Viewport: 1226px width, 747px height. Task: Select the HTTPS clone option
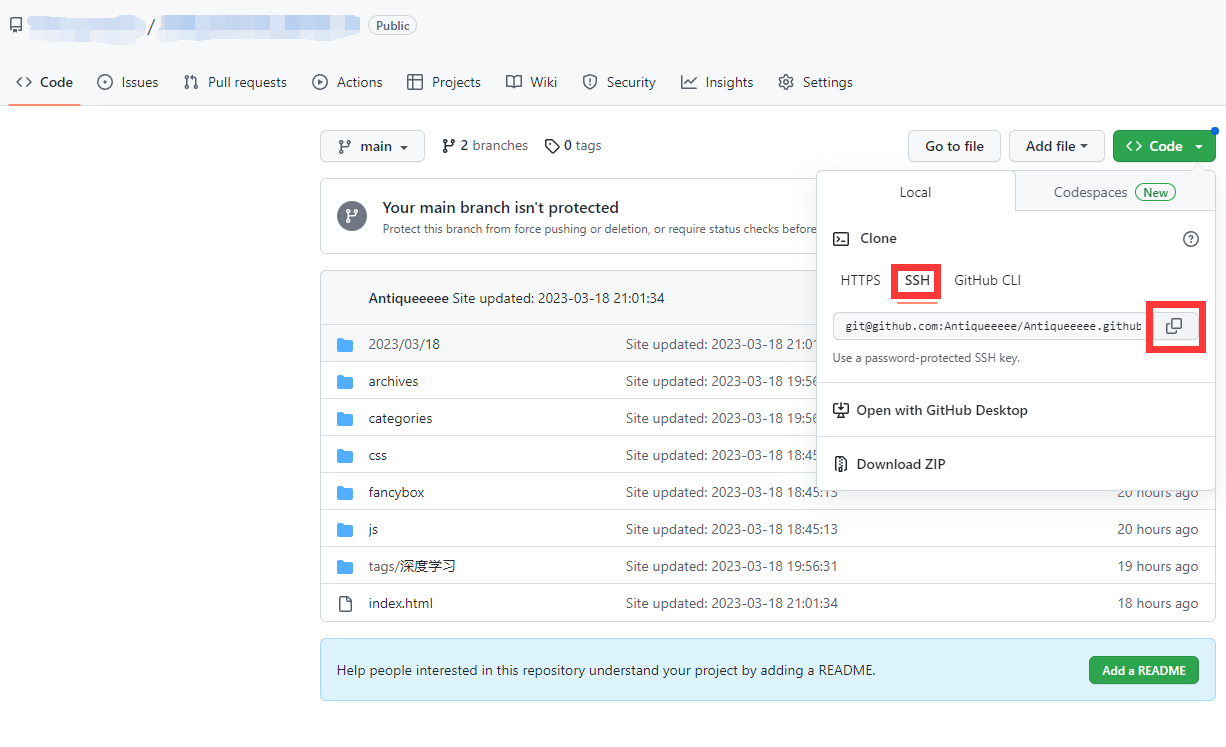click(860, 281)
